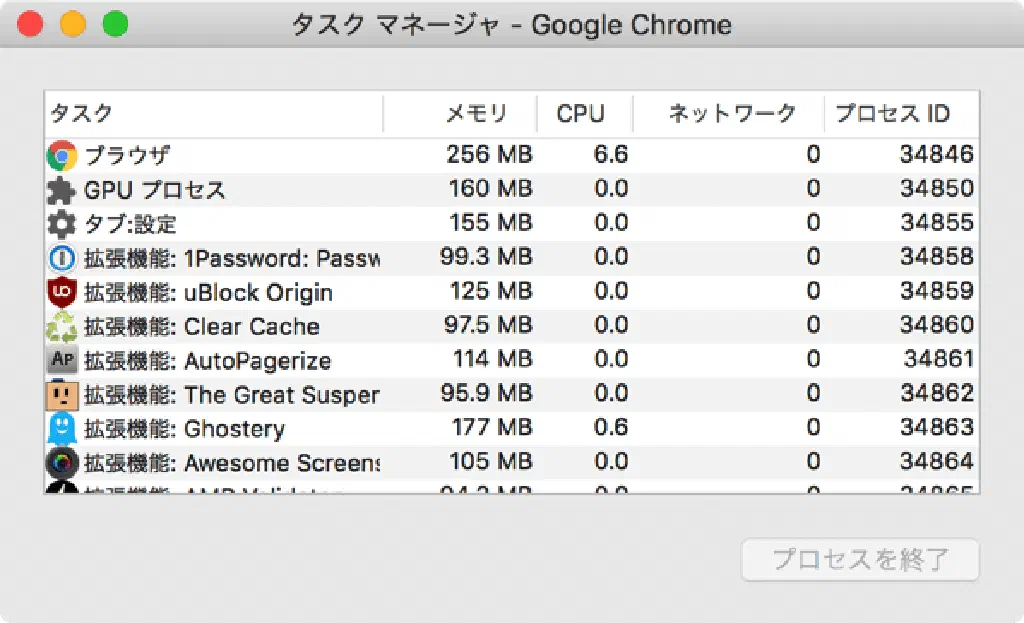Click the Awesome Screenshot lens icon
Screen dimensions: 1024x623
point(62,463)
